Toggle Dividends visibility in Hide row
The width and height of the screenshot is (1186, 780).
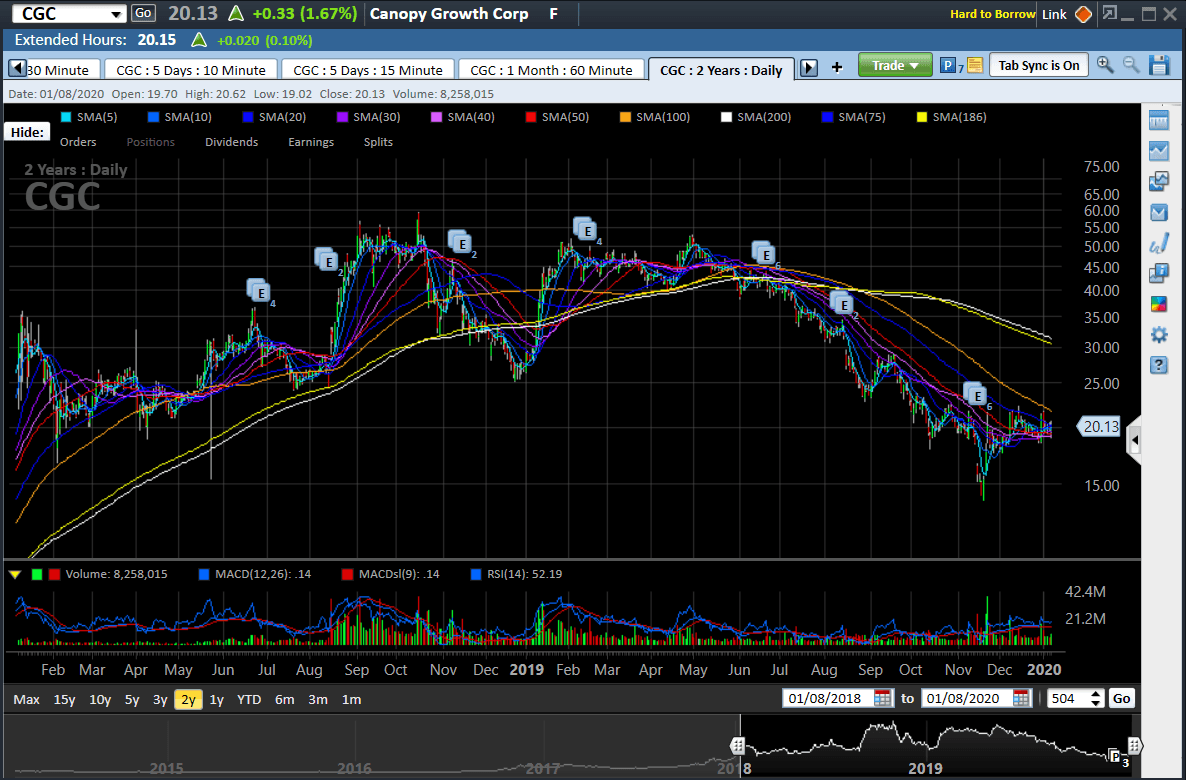coord(231,142)
